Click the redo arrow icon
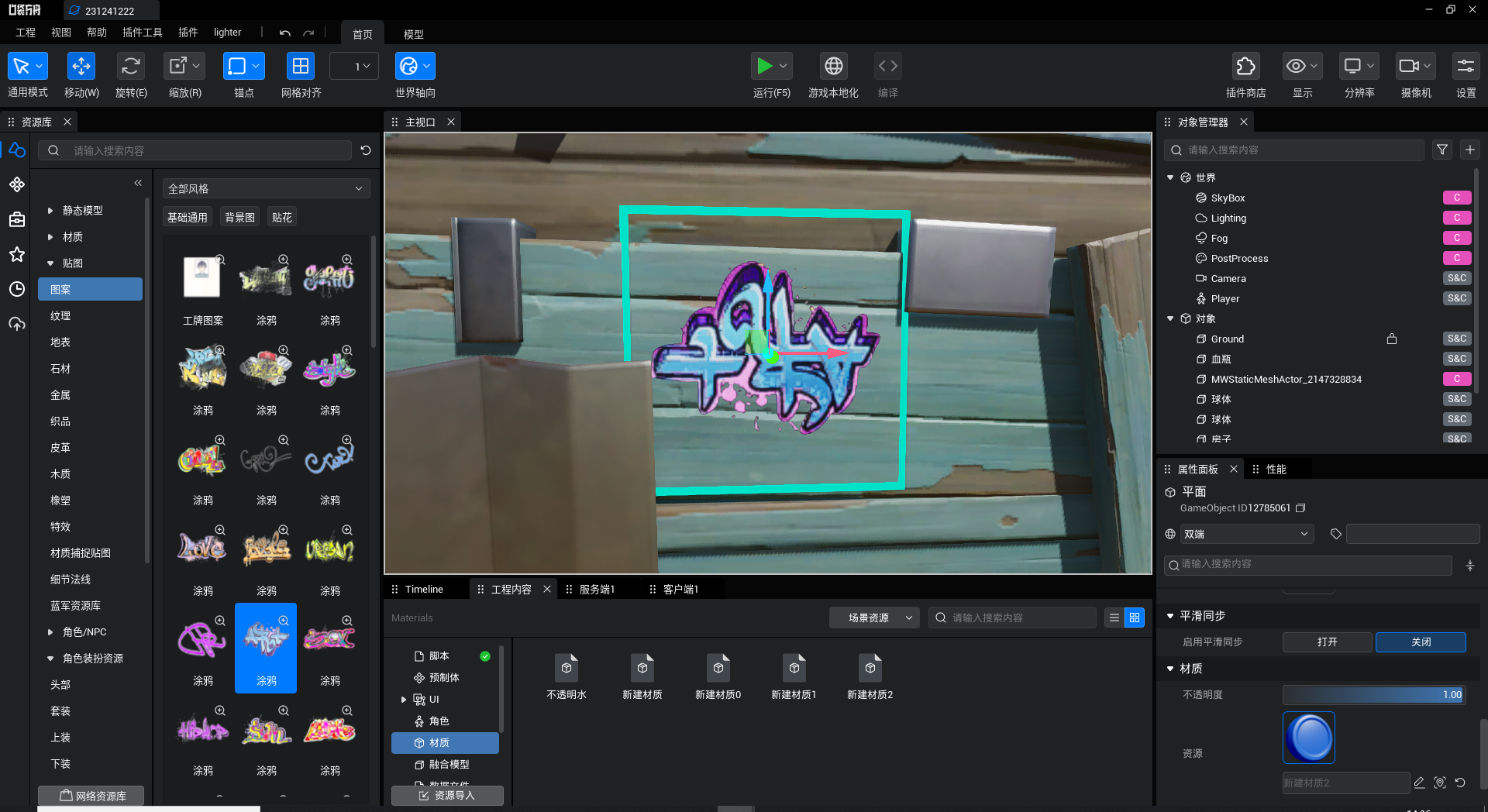The image size is (1488, 812). point(308,33)
